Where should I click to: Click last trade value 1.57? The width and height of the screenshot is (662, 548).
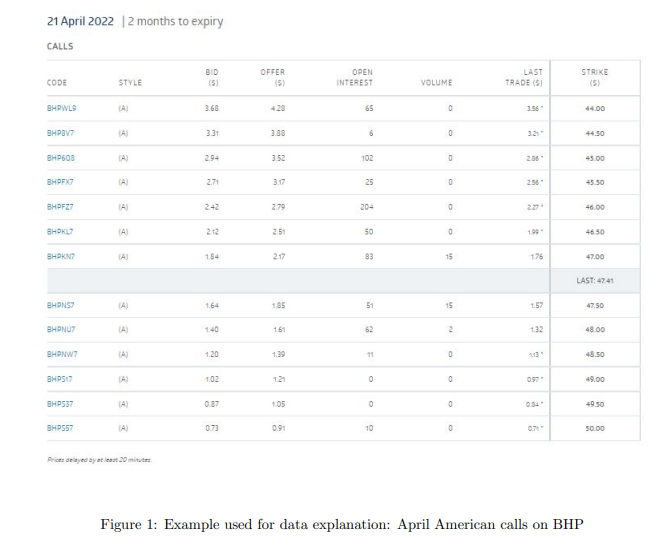(537, 306)
